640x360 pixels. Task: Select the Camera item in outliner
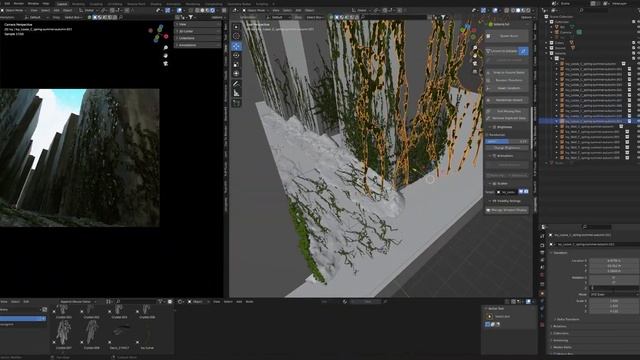point(566,32)
